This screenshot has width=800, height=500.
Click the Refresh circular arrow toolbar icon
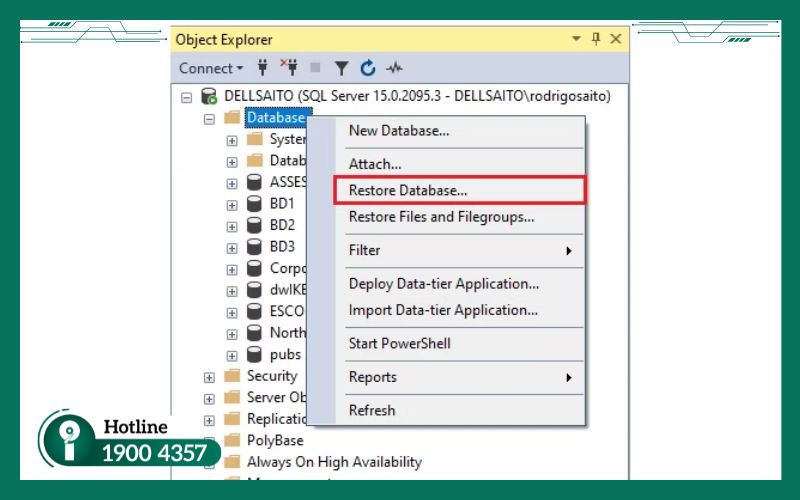point(368,68)
